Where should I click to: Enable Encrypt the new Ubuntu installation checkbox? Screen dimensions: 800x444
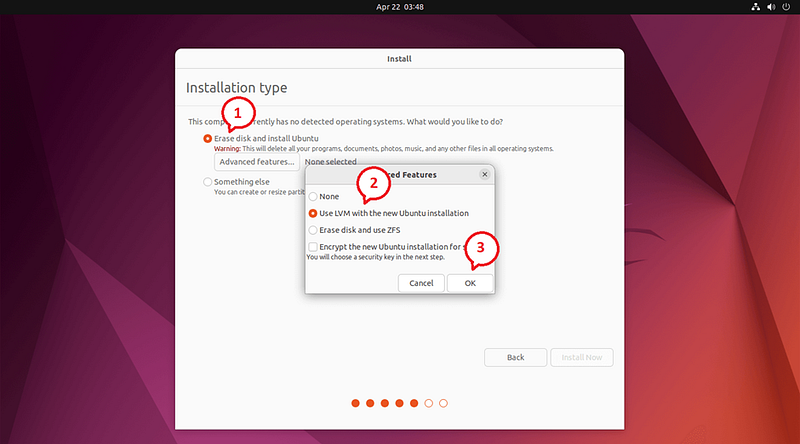click(x=313, y=247)
